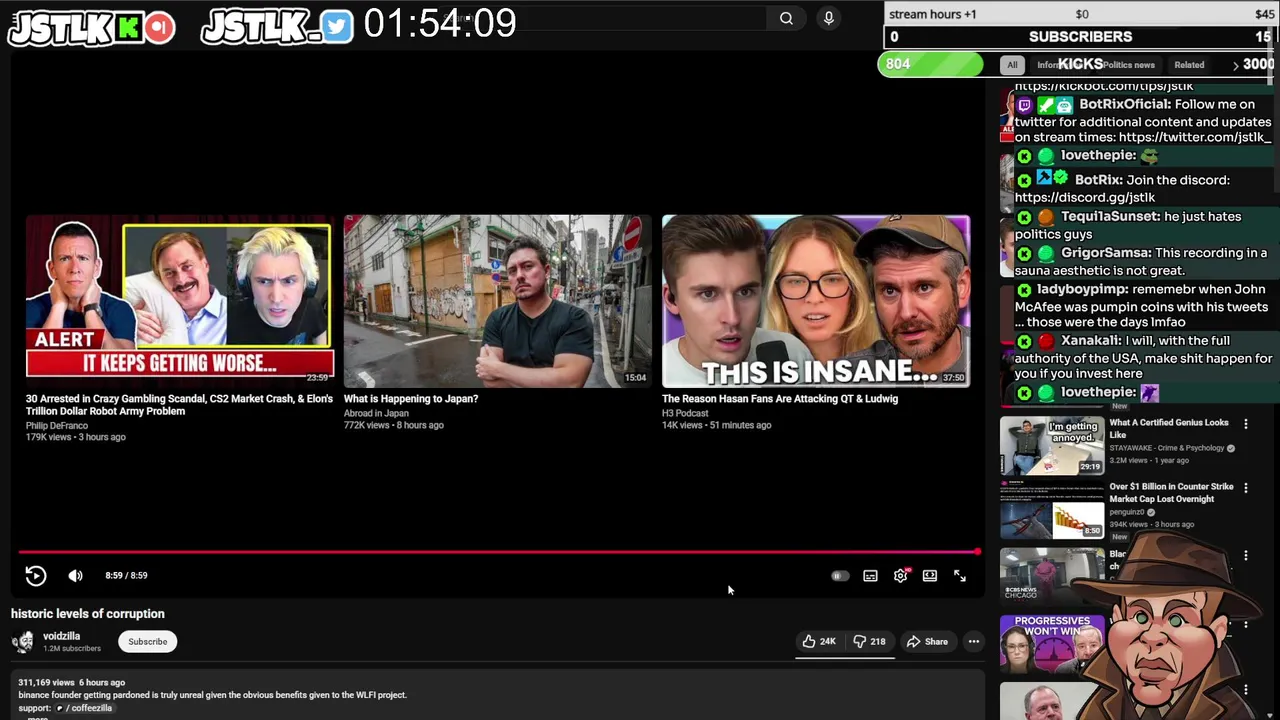Image resolution: width=1280 pixels, height=720 pixels.
Task: Click the green 804 kicks progress bar
Action: click(931, 64)
